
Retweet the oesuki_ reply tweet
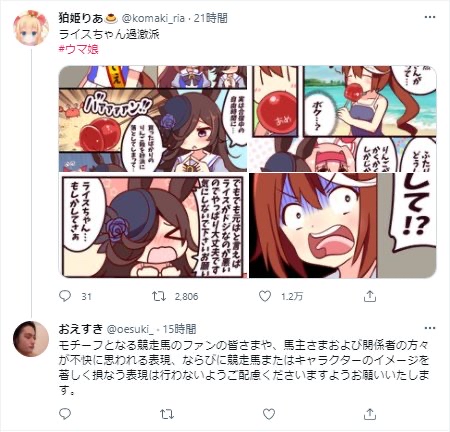tap(167, 414)
